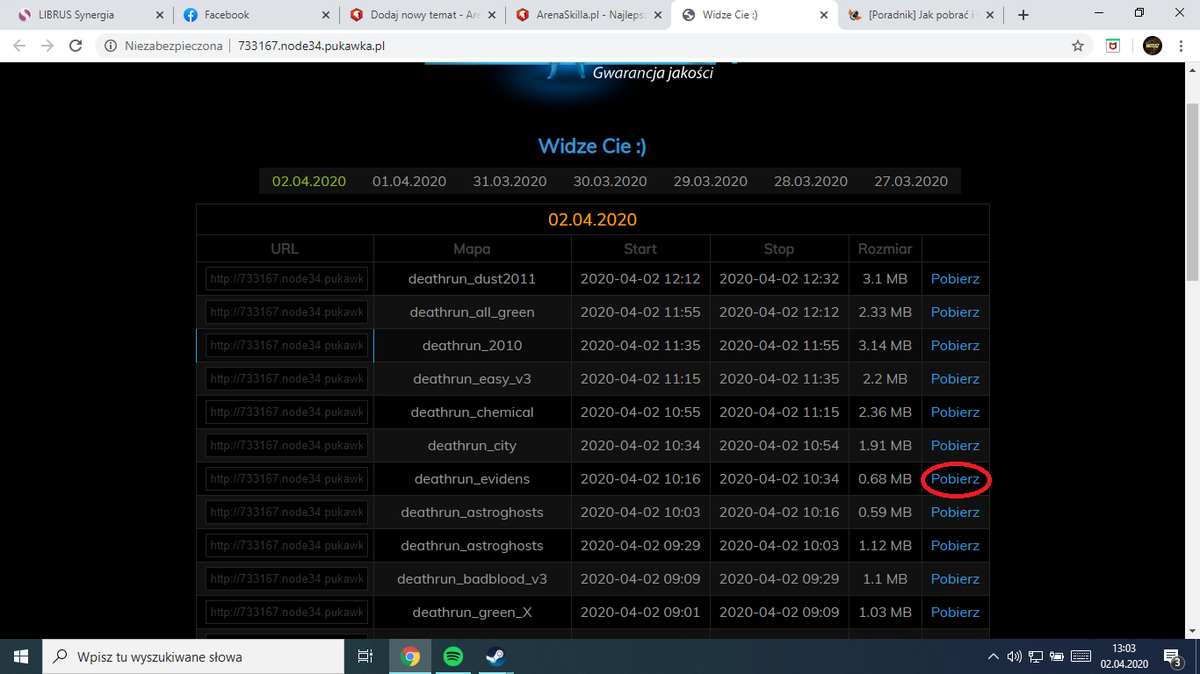Click the URL field of deathrun_2010 row
Image resolution: width=1200 pixels, height=674 pixels.
click(286, 345)
